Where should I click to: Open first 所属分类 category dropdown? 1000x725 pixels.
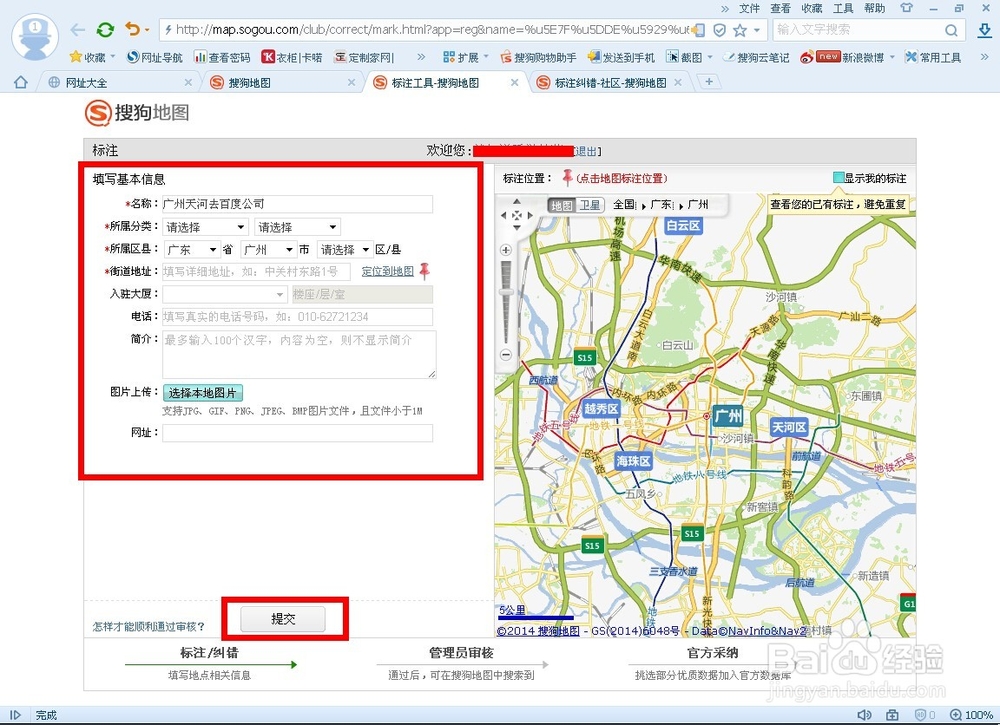pyautogui.click(x=205, y=227)
